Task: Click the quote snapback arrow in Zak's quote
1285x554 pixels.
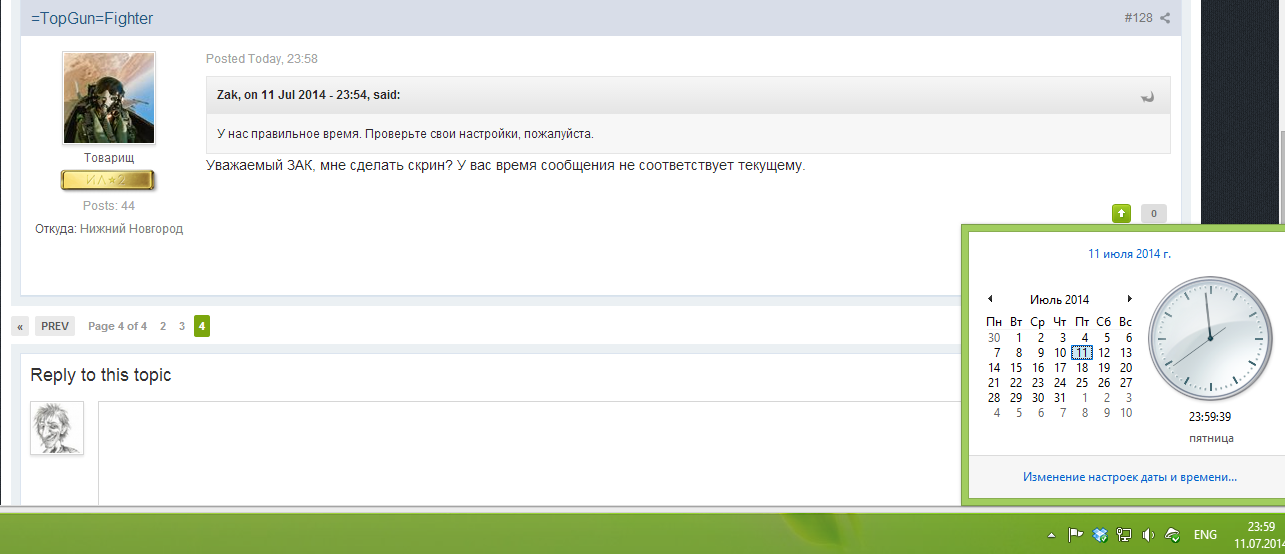Action: 1148,96
